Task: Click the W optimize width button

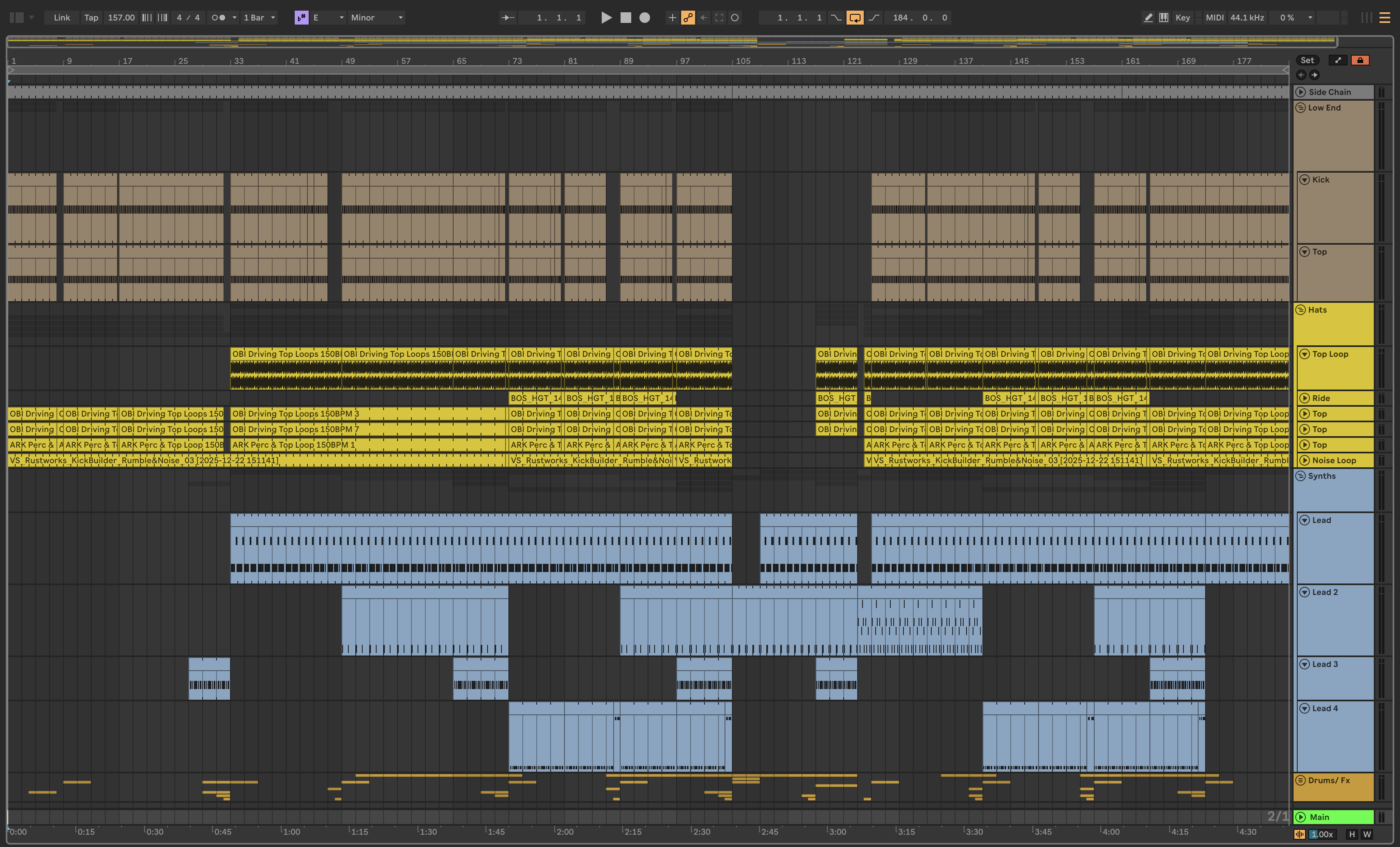Action: click(1367, 834)
